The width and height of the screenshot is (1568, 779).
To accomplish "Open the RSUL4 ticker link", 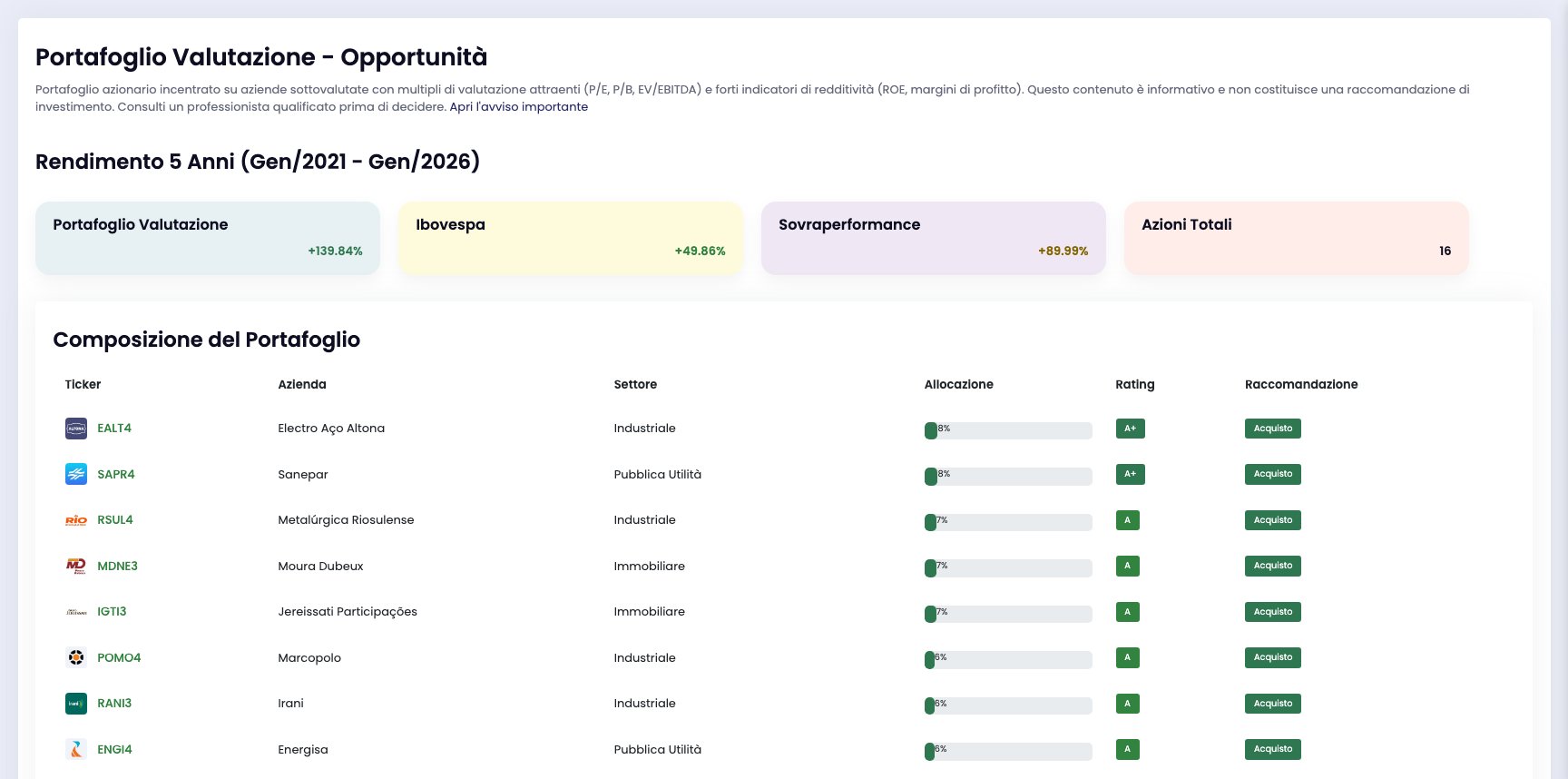I will [115, 520].
